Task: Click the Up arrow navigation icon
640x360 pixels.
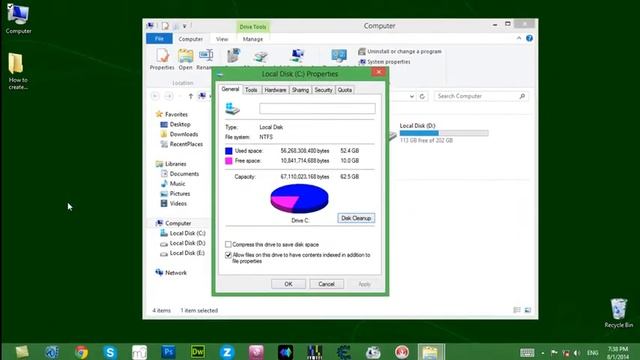Action: pyautogui.click(x=191, y=96)
